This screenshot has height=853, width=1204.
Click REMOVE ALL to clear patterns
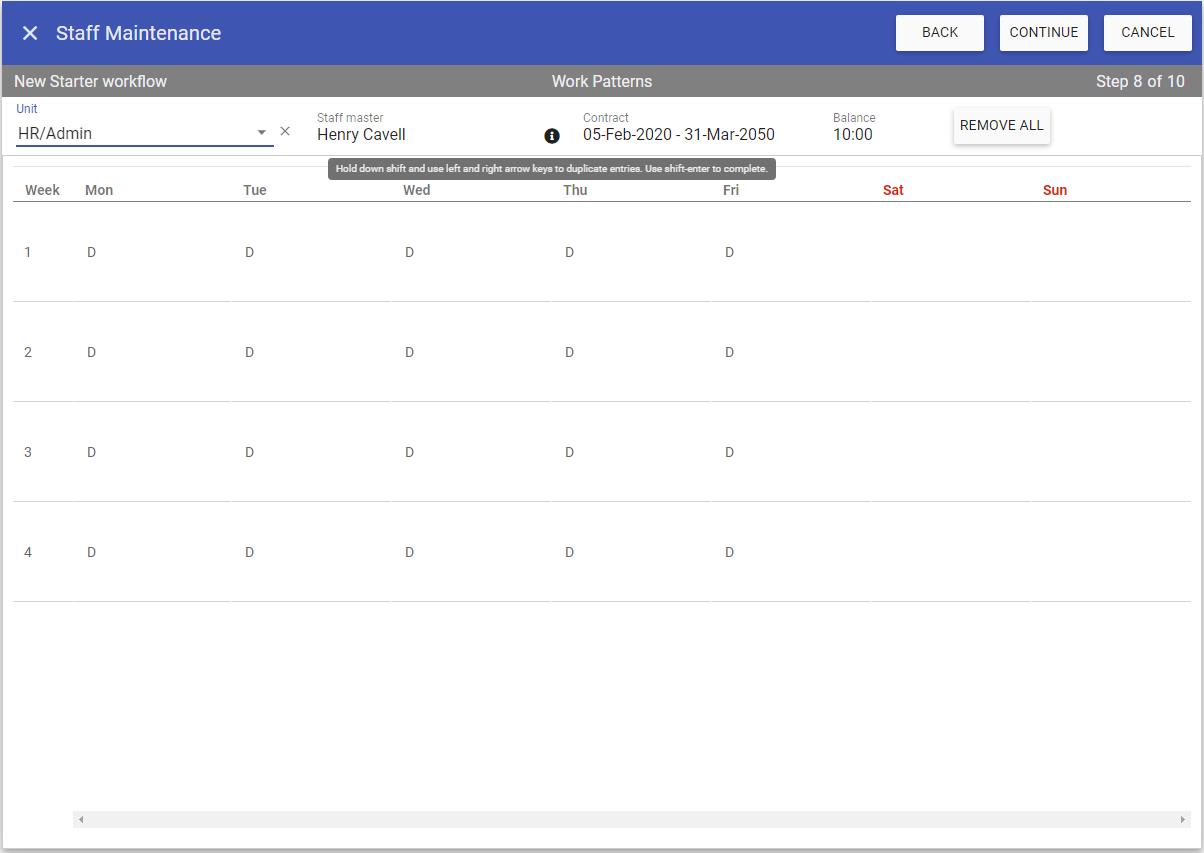click(1001, 126)
